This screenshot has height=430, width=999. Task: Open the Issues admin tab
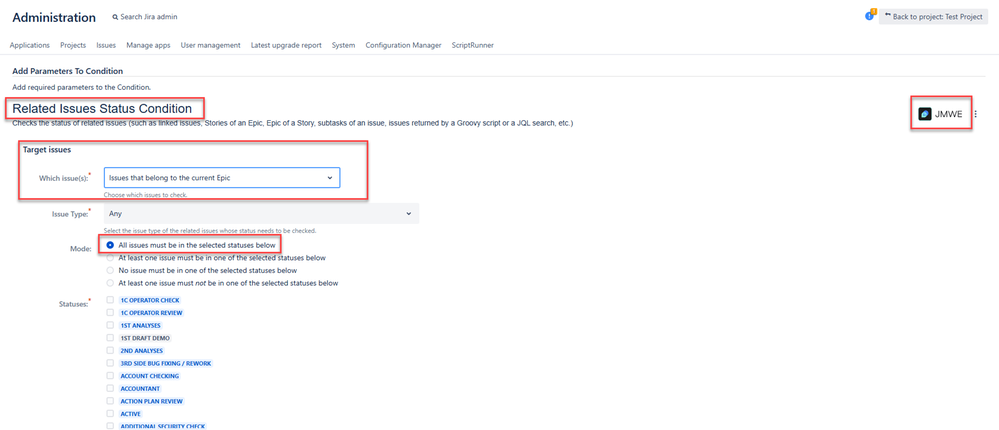(x=106, y=45)
